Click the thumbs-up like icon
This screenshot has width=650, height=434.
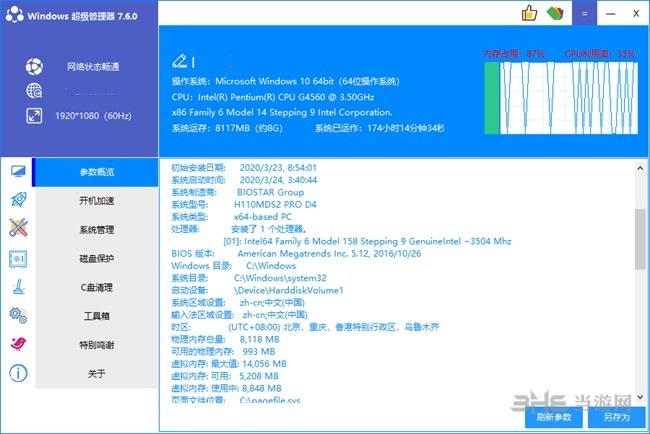click(x=529, y=13)
